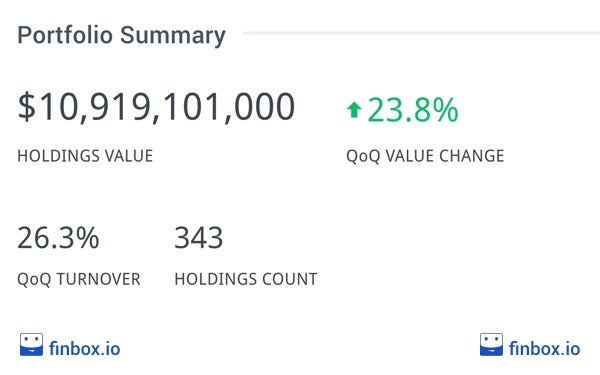Open the left finbox.io text link

pyautogui.click(x=85, y=349)
